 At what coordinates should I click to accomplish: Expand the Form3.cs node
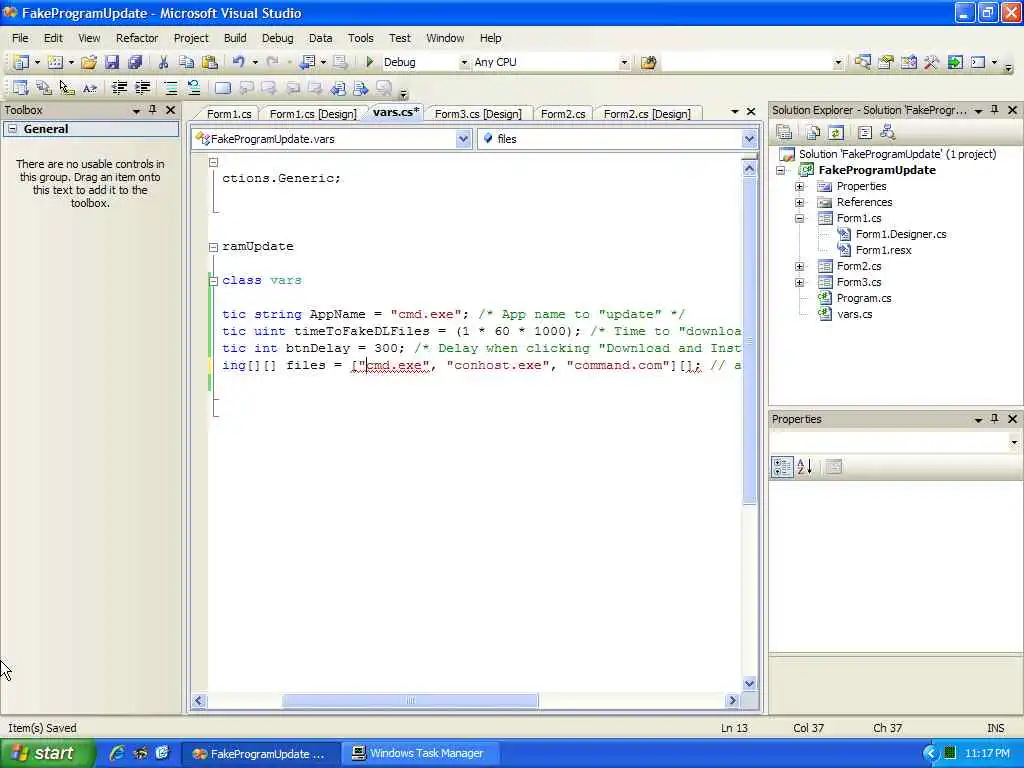coord(799,282)
